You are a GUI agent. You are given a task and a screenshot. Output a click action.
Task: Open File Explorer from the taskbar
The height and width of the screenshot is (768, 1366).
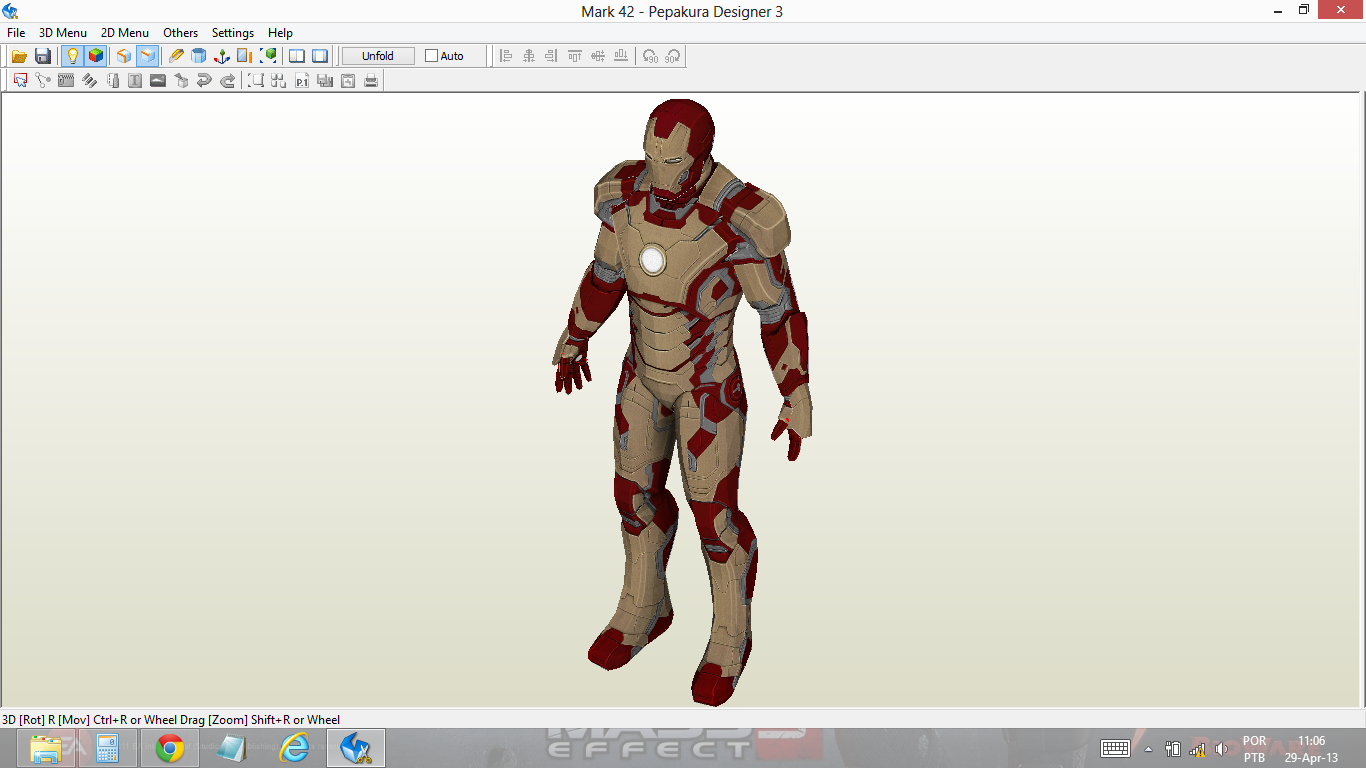(46, 748)
